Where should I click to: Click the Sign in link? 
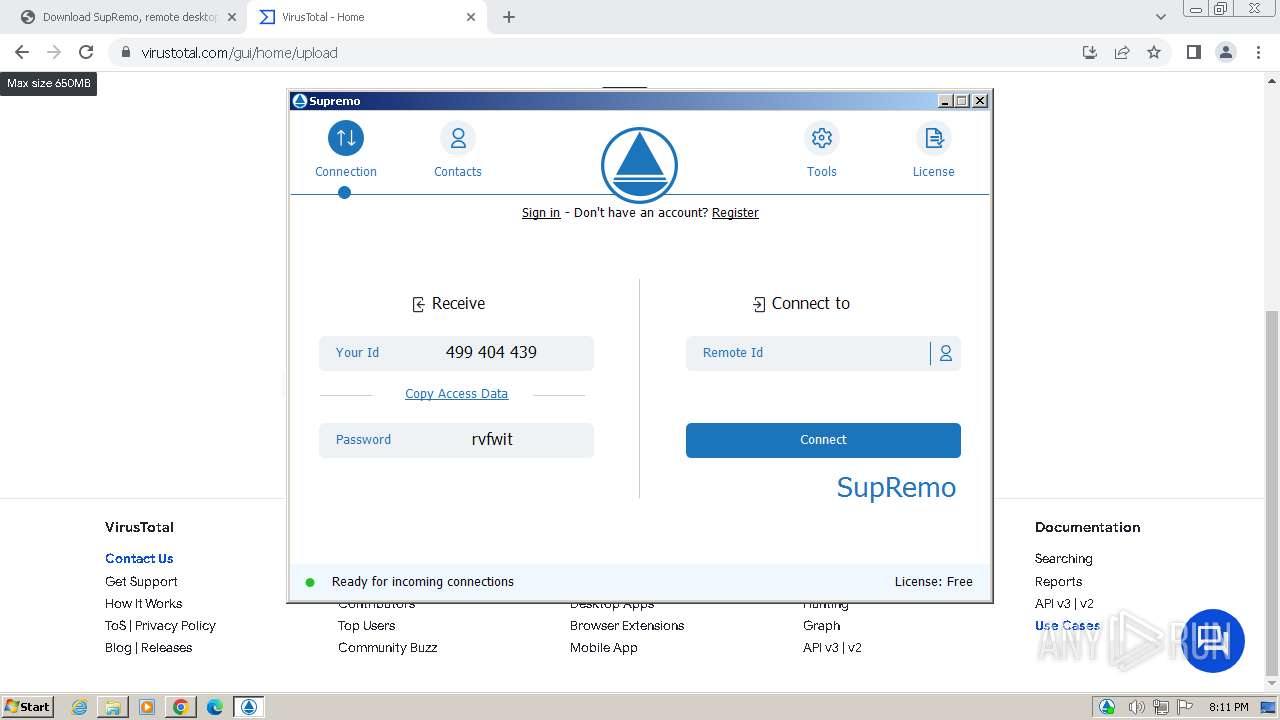(x=541, y=213)
